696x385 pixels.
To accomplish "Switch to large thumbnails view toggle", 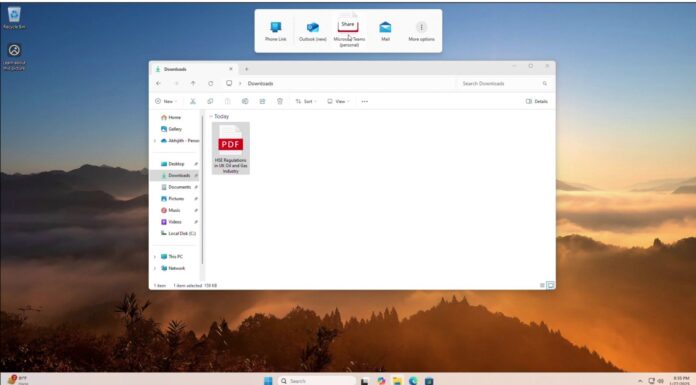I will pyautogui.click(x=550, y=285).
